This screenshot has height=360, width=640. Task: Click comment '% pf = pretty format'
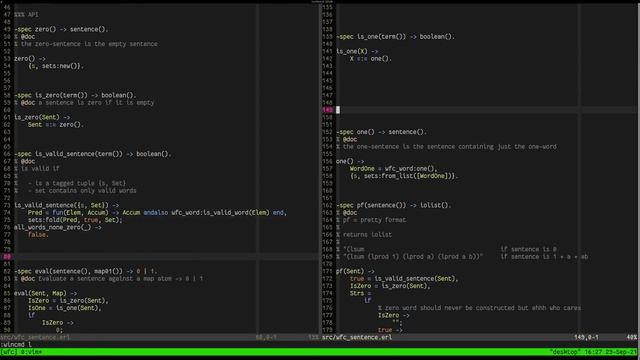click(371, 220)
